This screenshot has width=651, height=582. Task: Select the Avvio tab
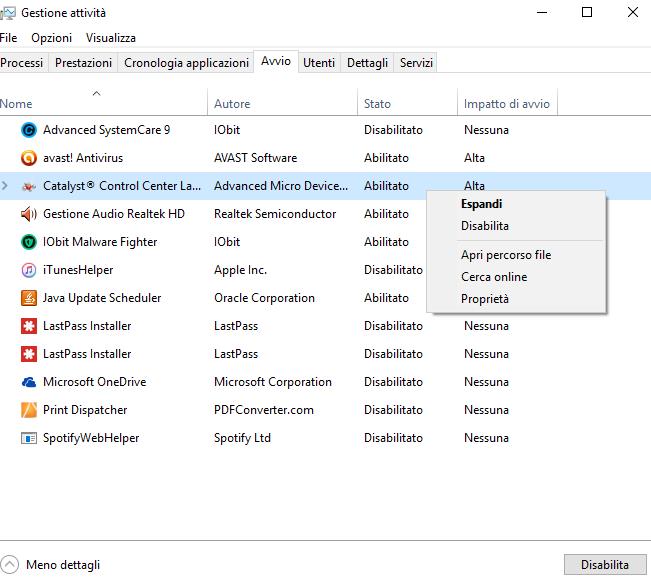point(276,61)
